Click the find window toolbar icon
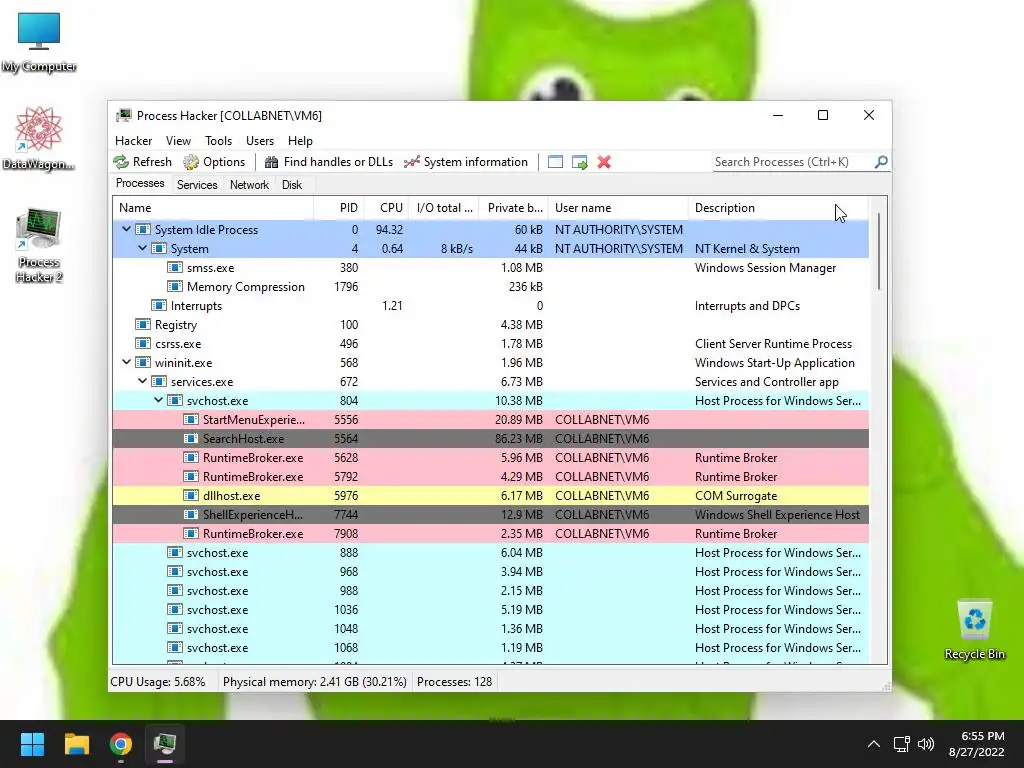 point(555,162)
